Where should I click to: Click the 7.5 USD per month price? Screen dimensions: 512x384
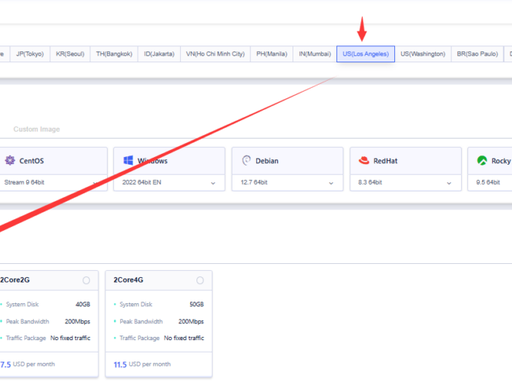pos(27,364)
